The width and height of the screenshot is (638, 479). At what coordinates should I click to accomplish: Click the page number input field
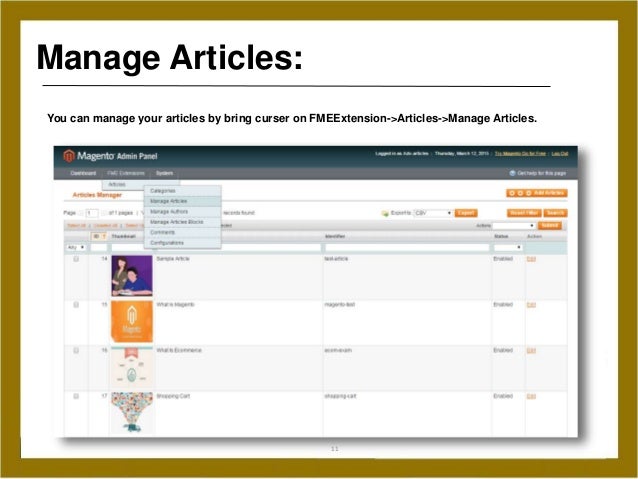(92, 213)
